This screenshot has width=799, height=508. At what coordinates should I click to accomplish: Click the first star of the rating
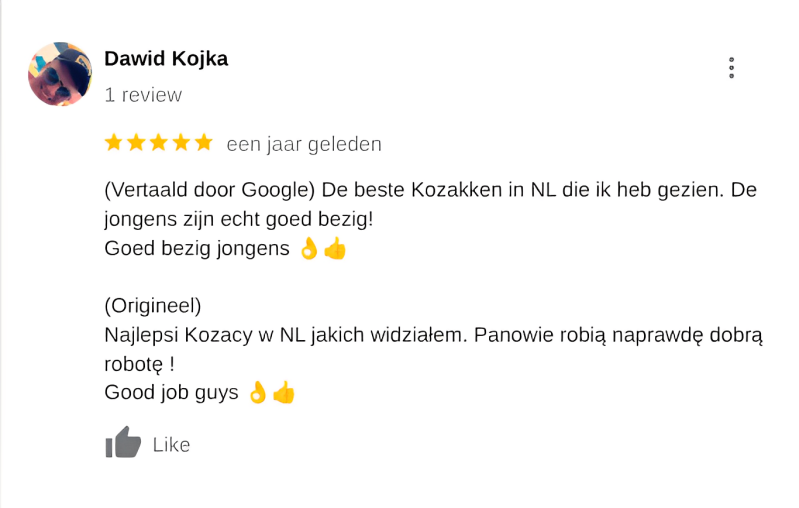coord(113,143)
